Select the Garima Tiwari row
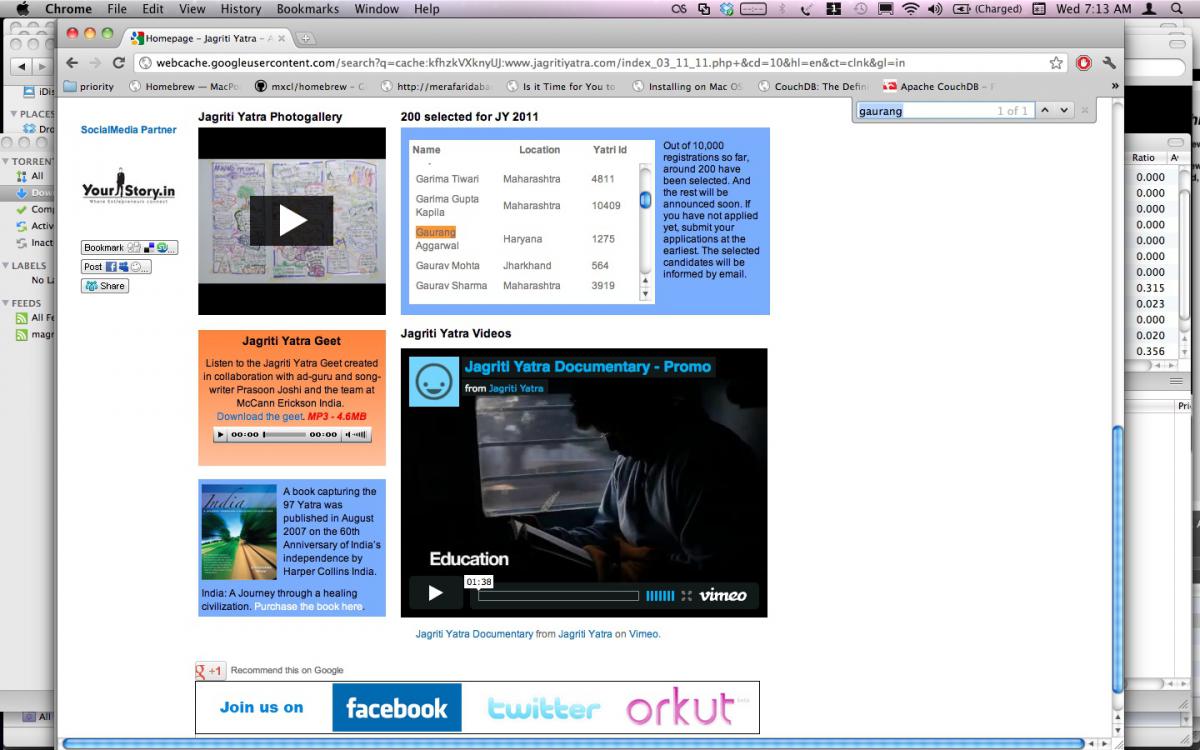Screen dimensions: 1200x750 click(x=524, y=179)
